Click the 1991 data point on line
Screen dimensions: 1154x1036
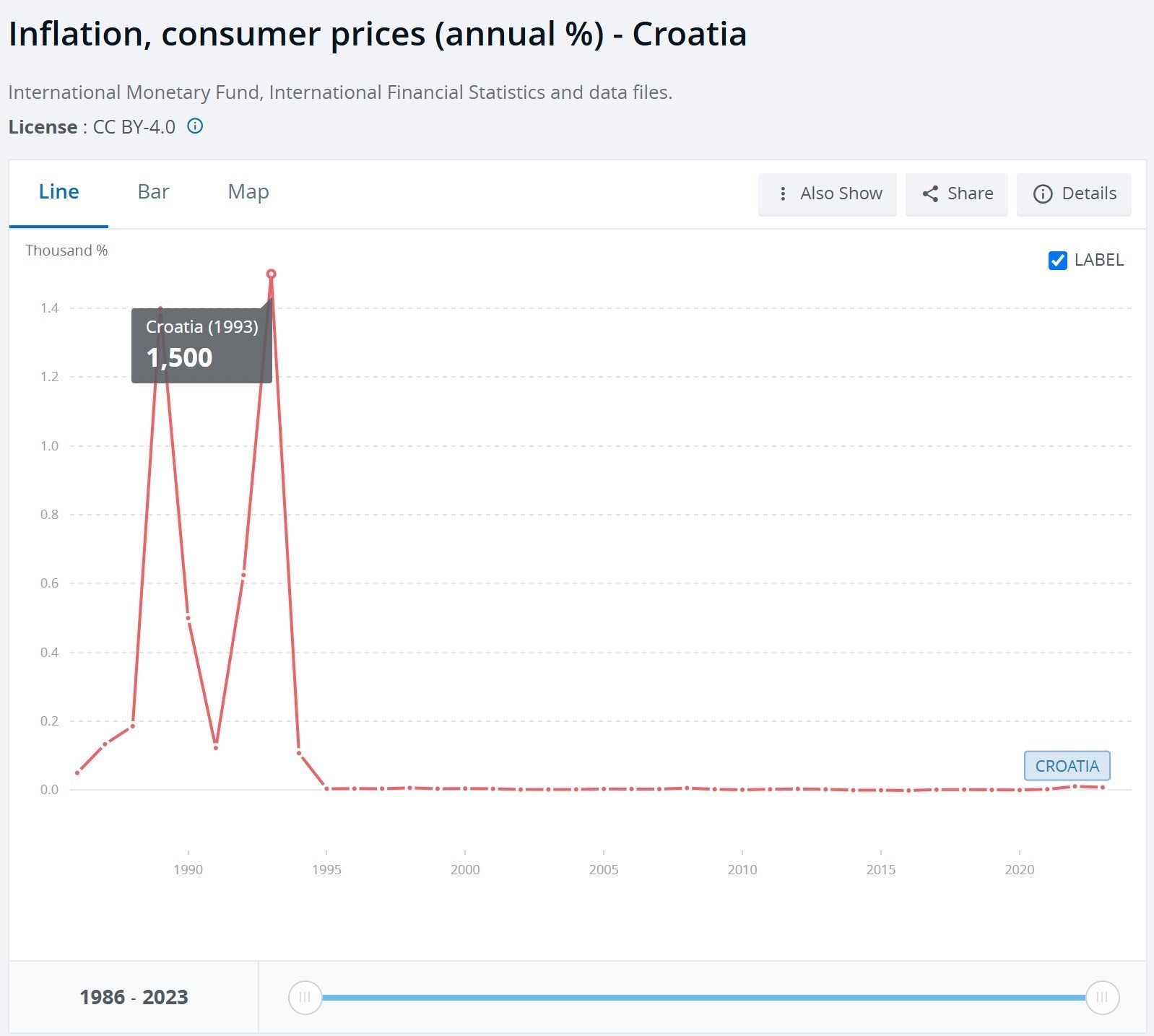(x=216, y=747)
